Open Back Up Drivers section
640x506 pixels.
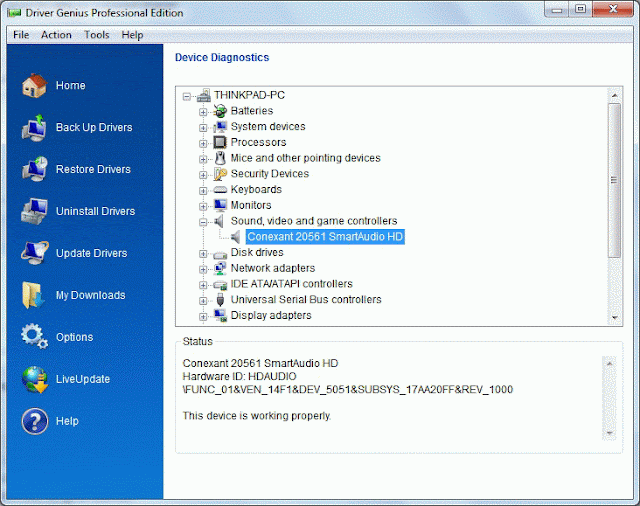pyautogui.click(x=94, y=128)
